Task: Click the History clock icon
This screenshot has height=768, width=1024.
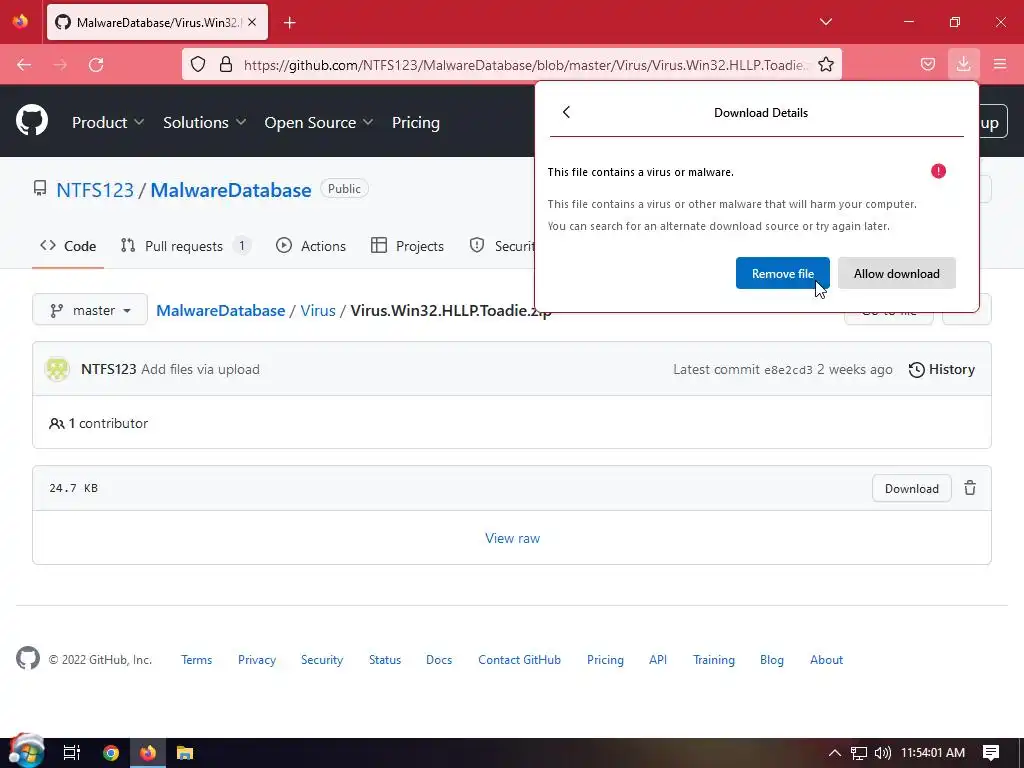Action: pyautogui.click(x=917, y=370)
